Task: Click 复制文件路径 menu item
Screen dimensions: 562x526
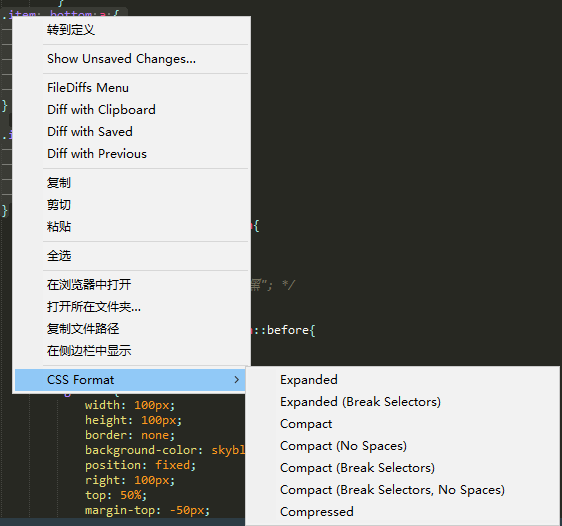Action: pyautogui.click(x=131, y=329)
